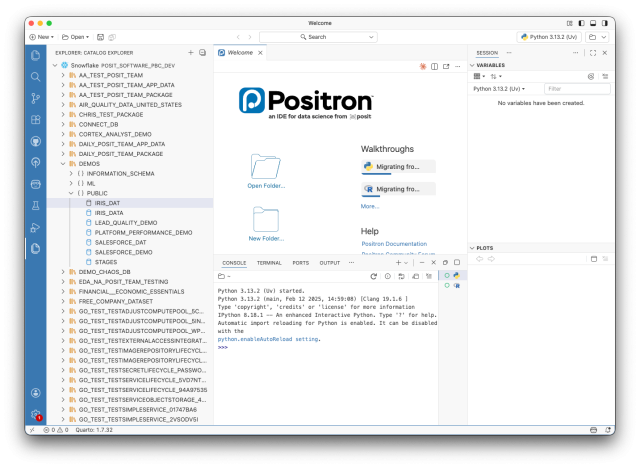Viewport: 640px width, 468px height.
Task: Switch to the Terminal tab
Action: [x=269, y=263]
